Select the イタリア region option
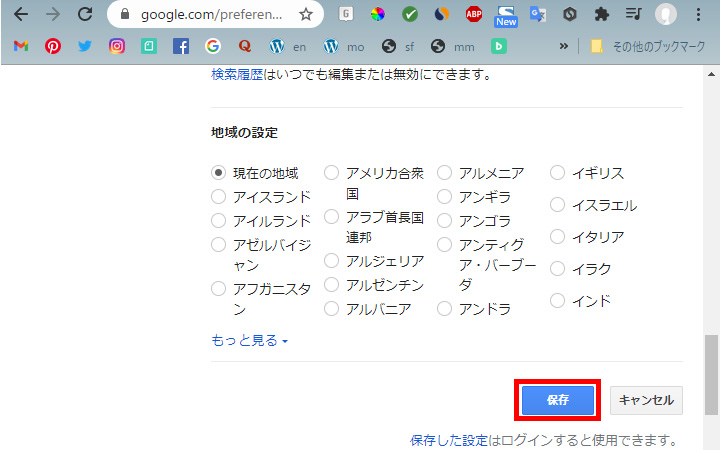Viewport: 720px width, 450px height. tap(557, 237)
